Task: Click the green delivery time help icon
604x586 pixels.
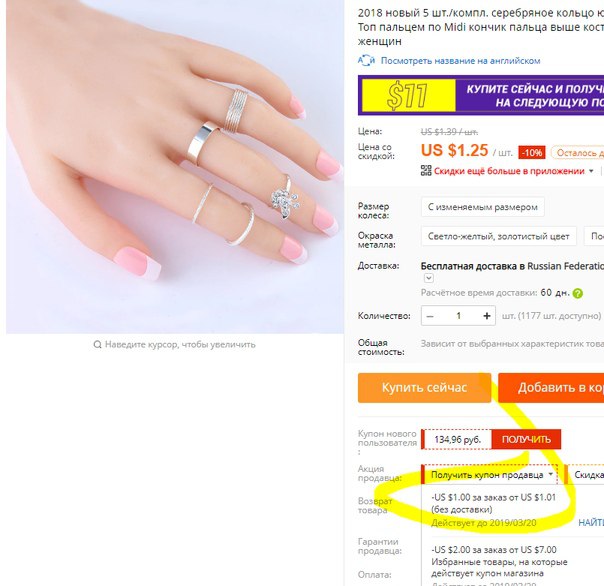Action: pyautogui.click(x=577, y=294)
